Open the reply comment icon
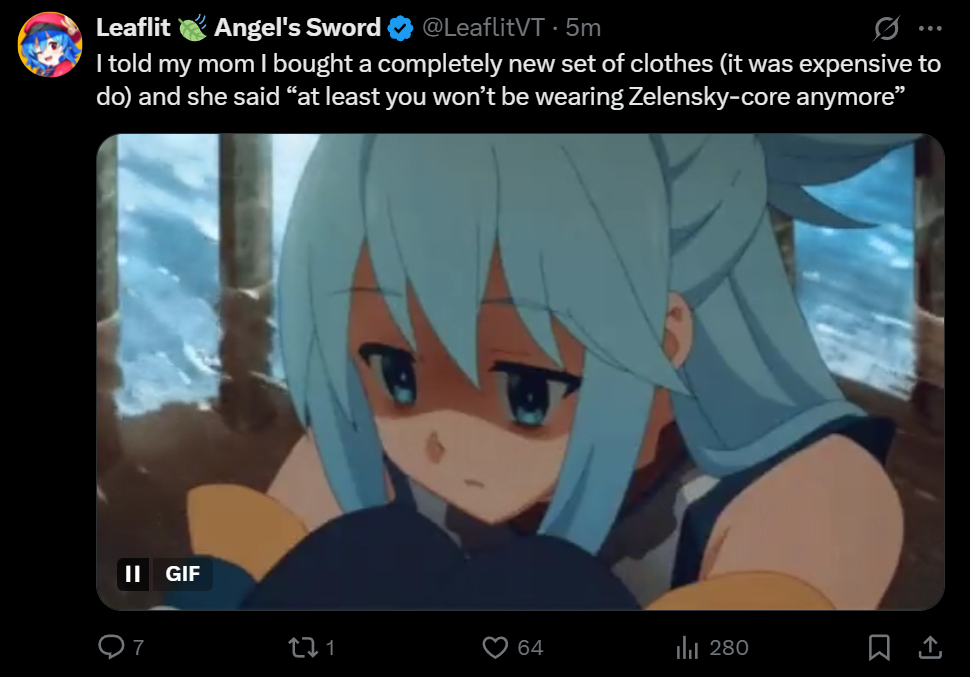Screen dimensions: 970x677 point(111,647)
